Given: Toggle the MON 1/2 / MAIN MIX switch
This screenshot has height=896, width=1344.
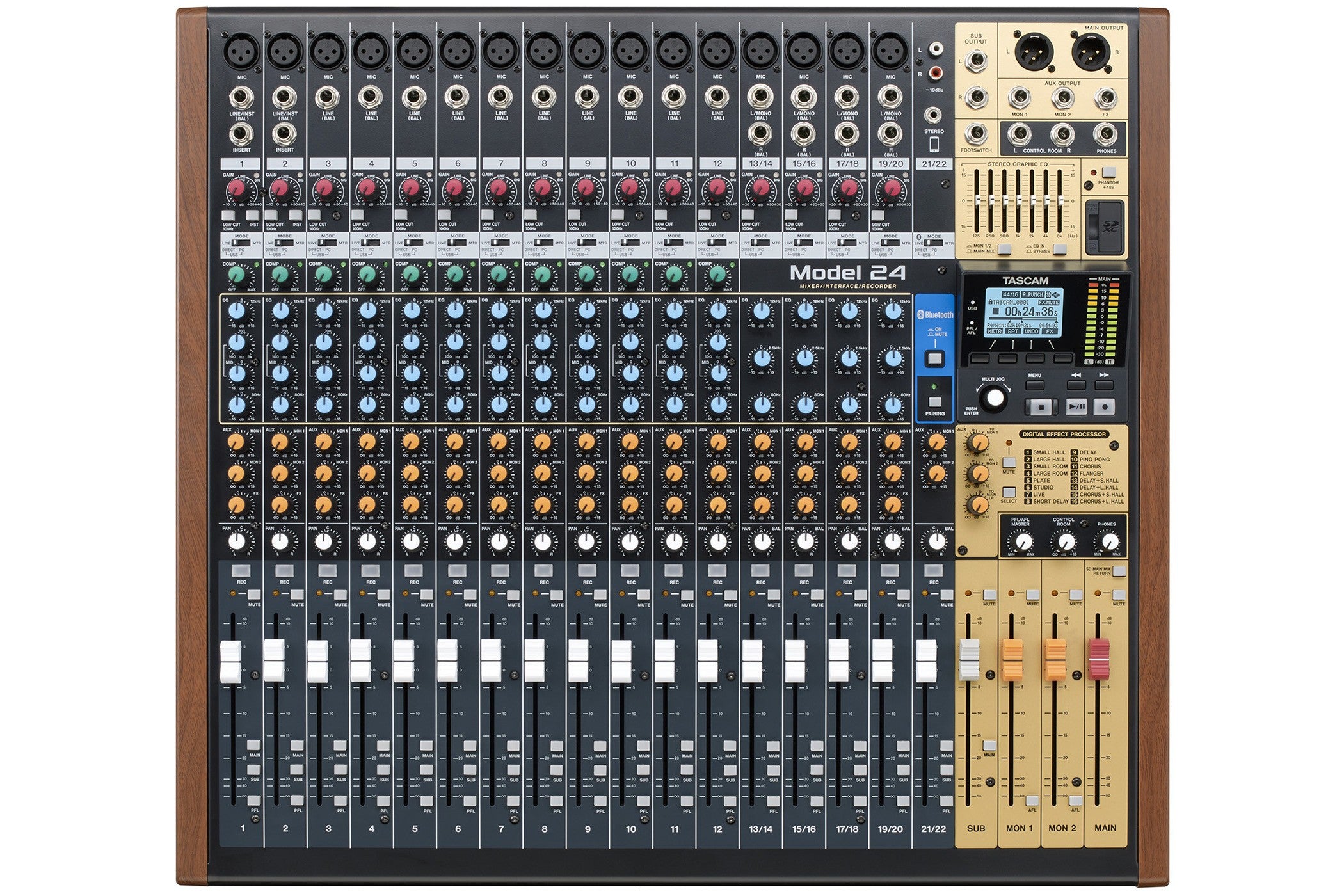Looking at the screenshot, I should (x=1004, y=249).
